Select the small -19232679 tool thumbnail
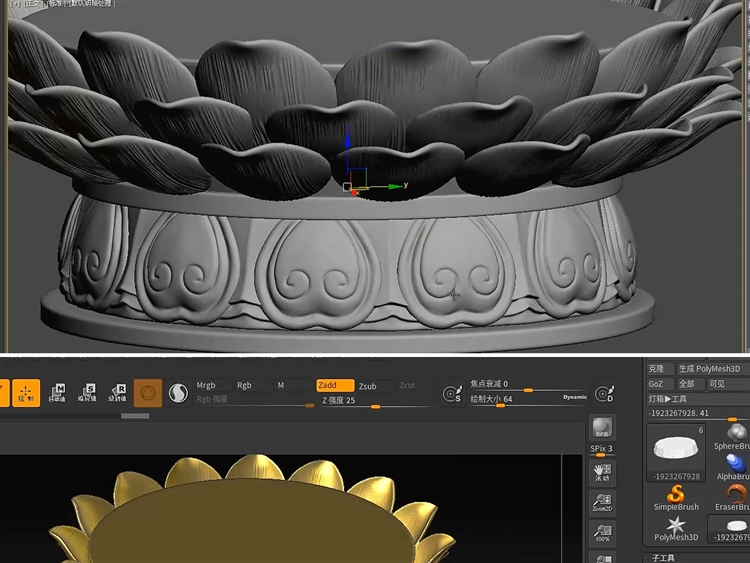The image size is (750, 563). [x=729, y=529]
